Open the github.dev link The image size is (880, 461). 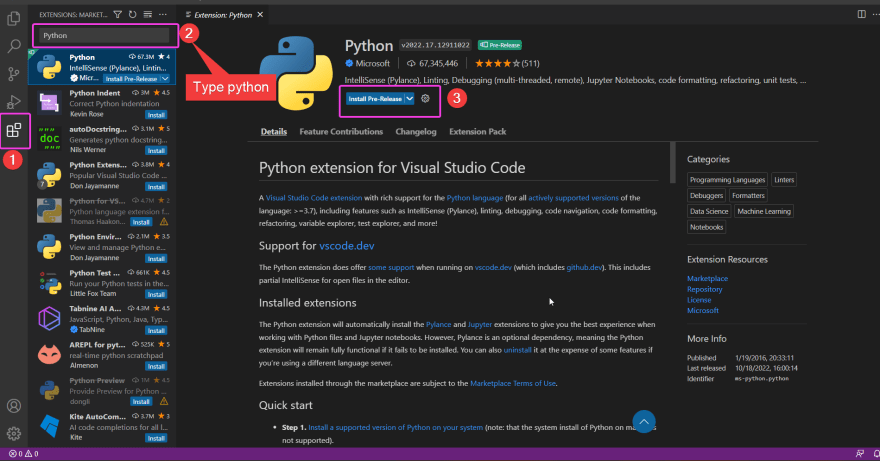[584, 267]
